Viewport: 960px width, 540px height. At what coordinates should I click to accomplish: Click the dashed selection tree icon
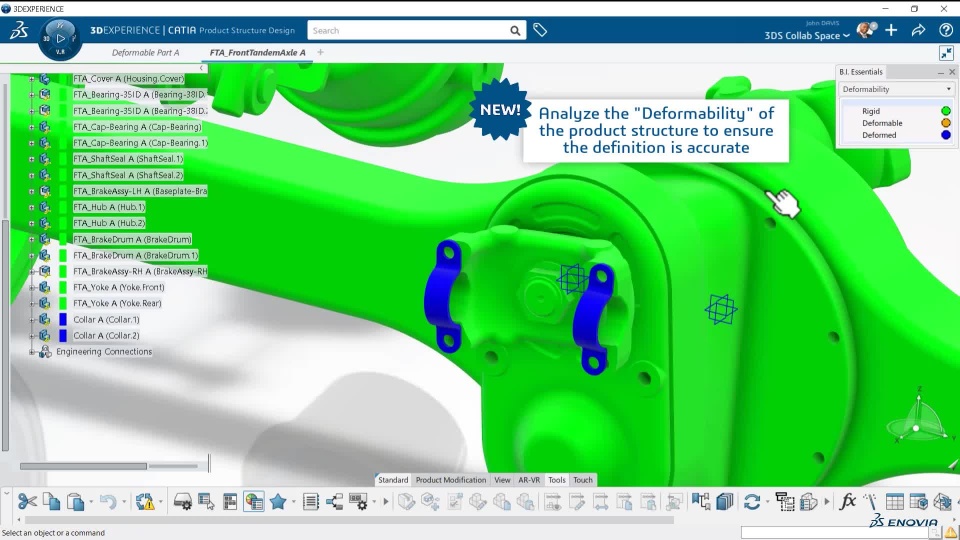[785, 502]
